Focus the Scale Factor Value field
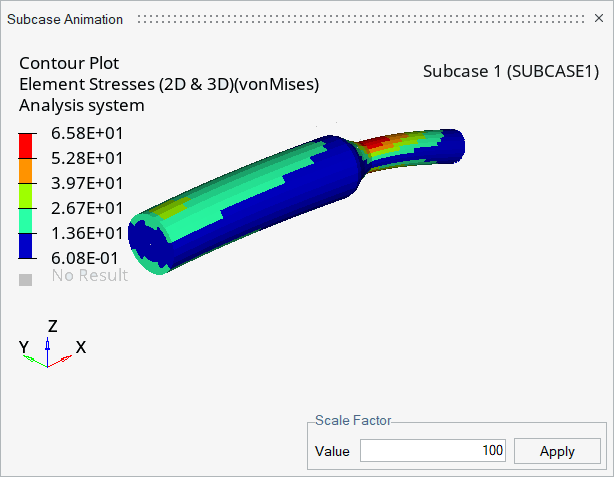The width and height of the screenshot is (614, 477). (433, 450)
